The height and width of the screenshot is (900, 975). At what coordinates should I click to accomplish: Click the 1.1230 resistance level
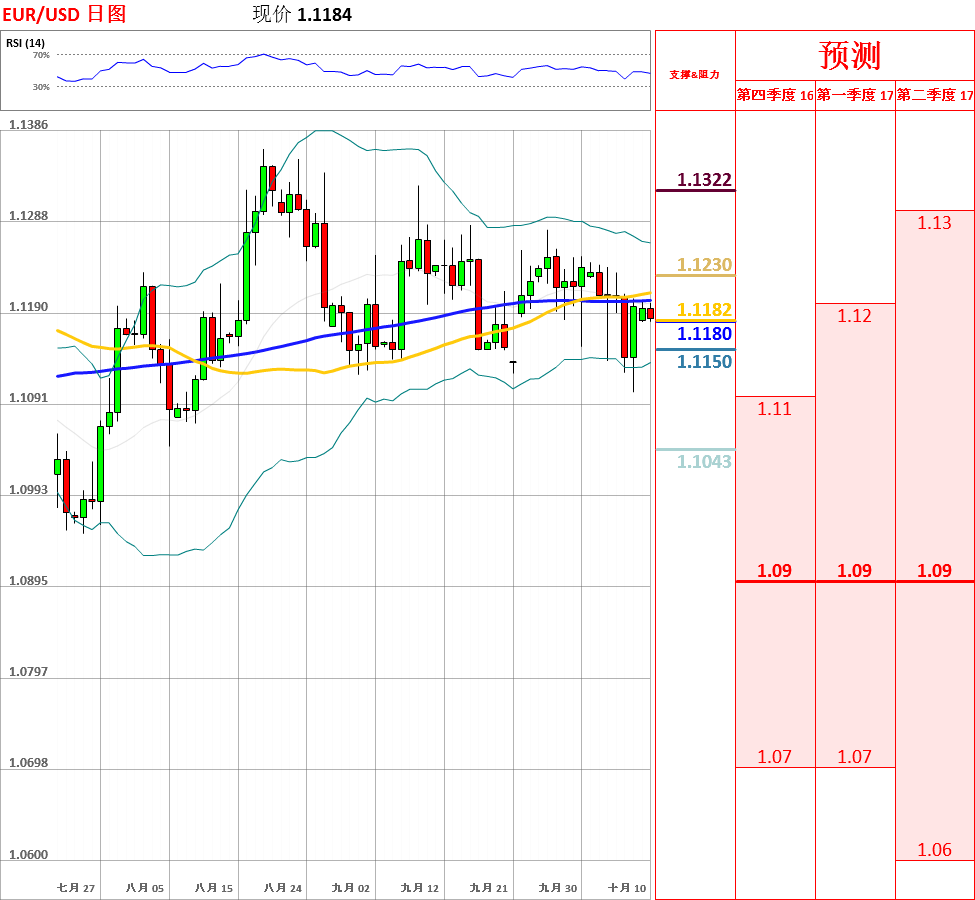(x=704, y=264)
